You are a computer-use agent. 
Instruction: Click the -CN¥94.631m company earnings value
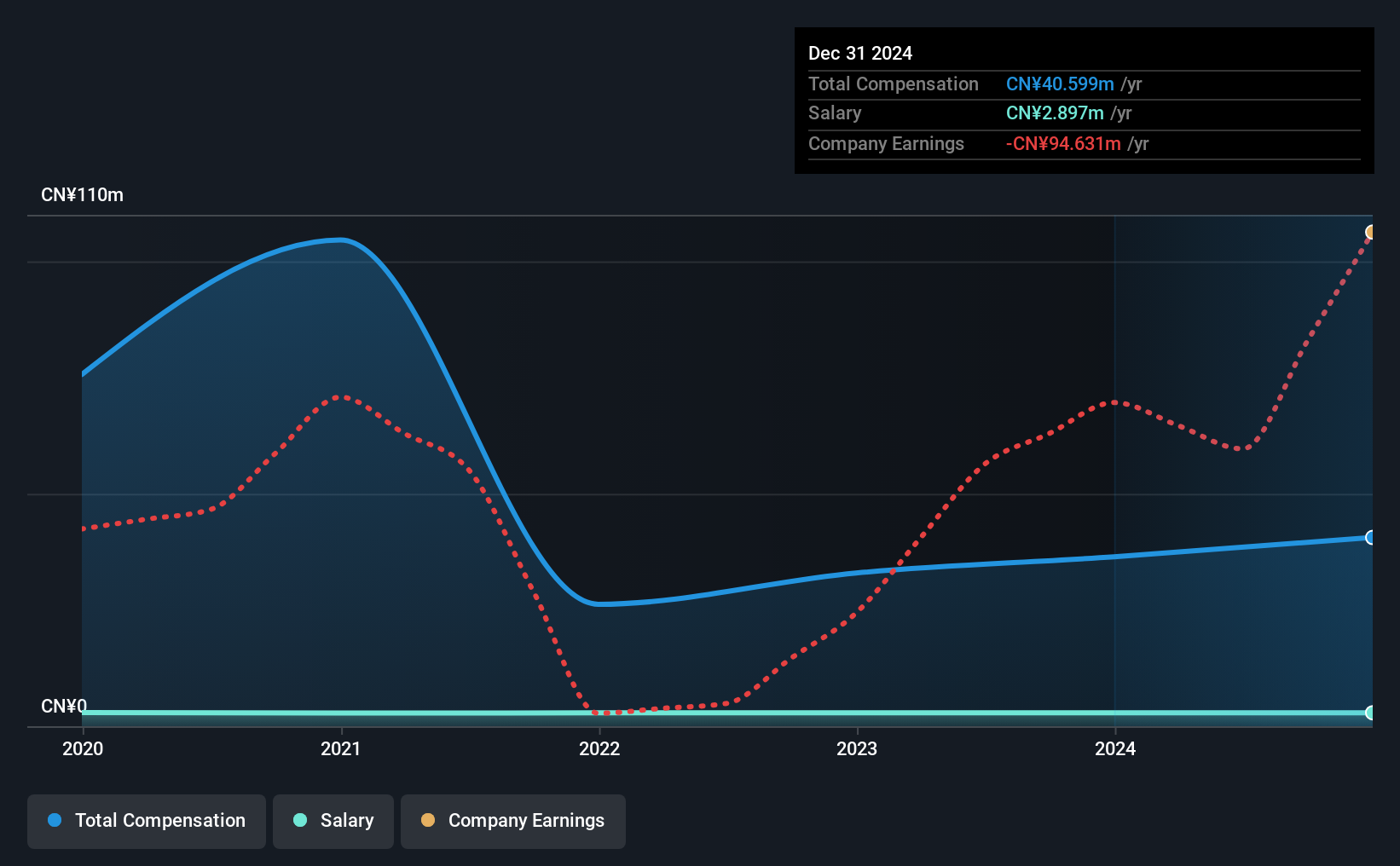(1063, 143)
